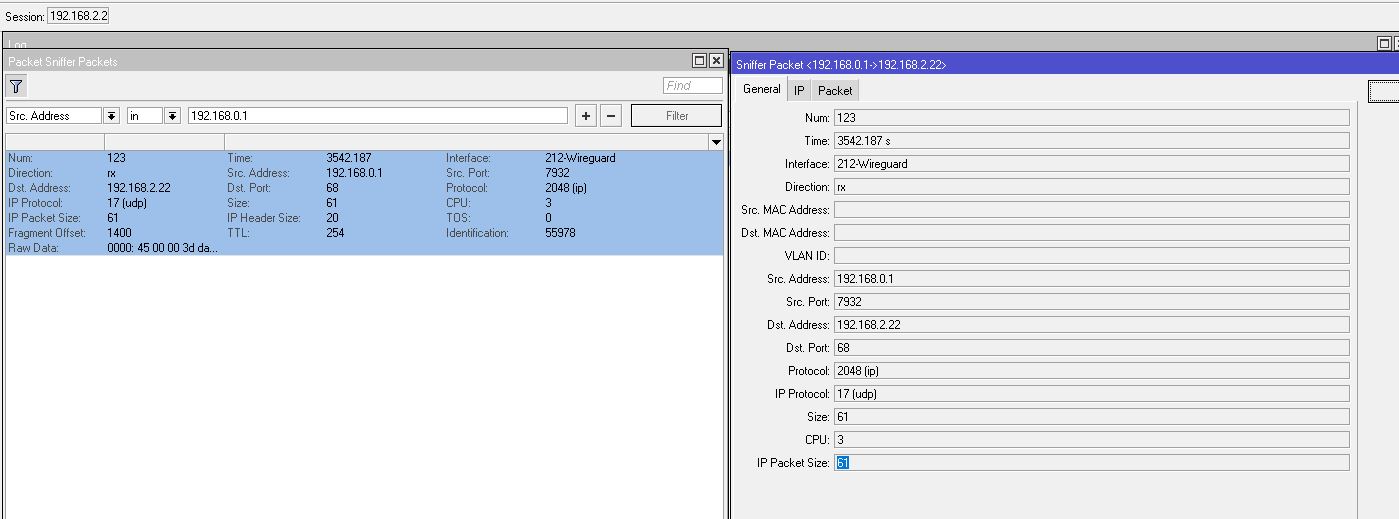Add a filter condition with plus button
The width and height of the screenshot is (1399, 519).
tap(586, 116)
